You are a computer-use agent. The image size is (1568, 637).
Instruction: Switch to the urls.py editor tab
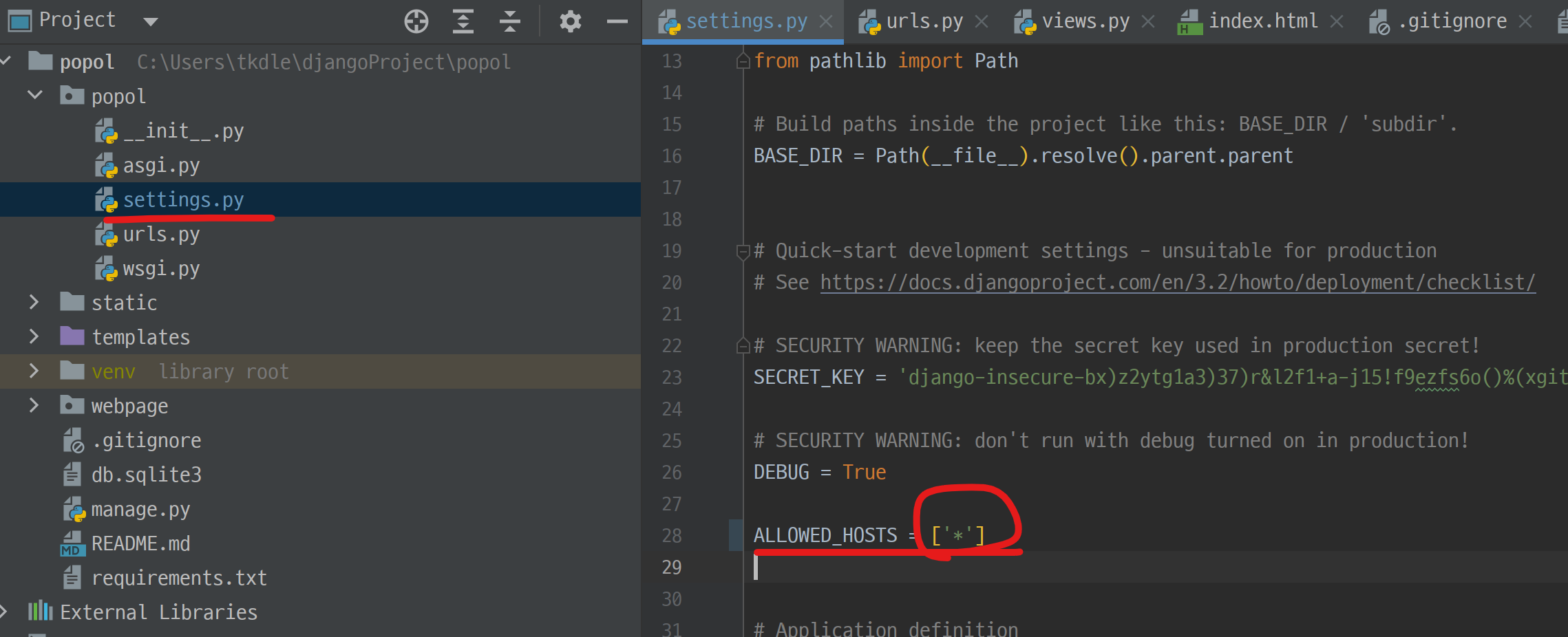point(924,21)
